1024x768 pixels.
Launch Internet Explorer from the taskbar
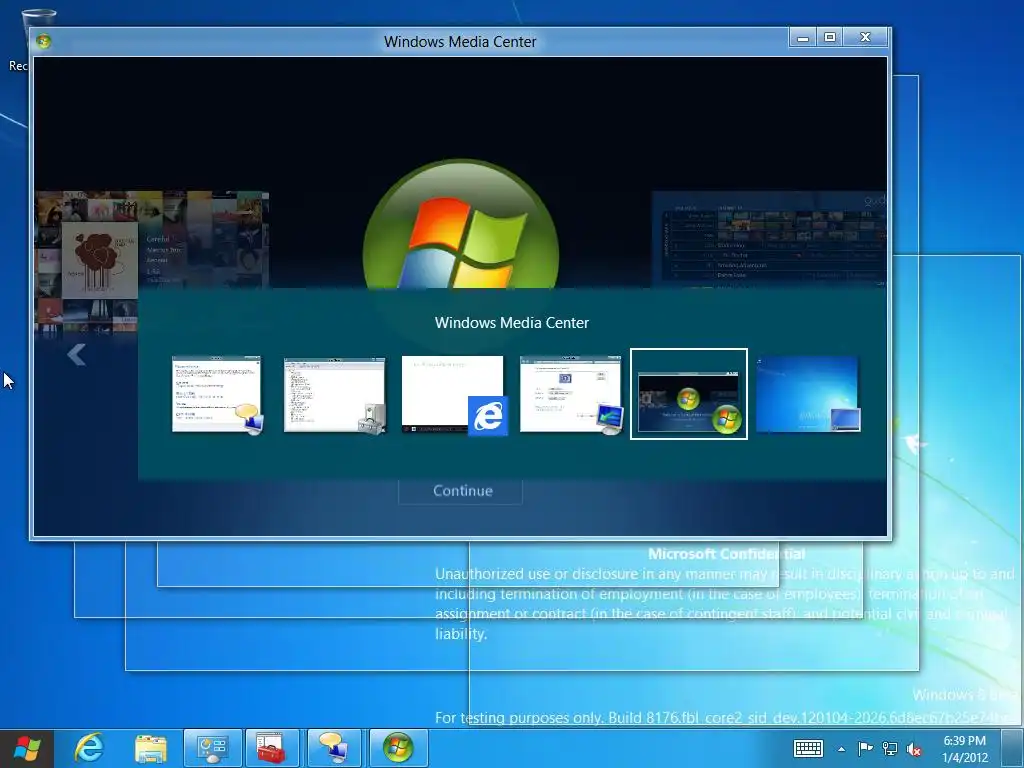tap(89, 748)
